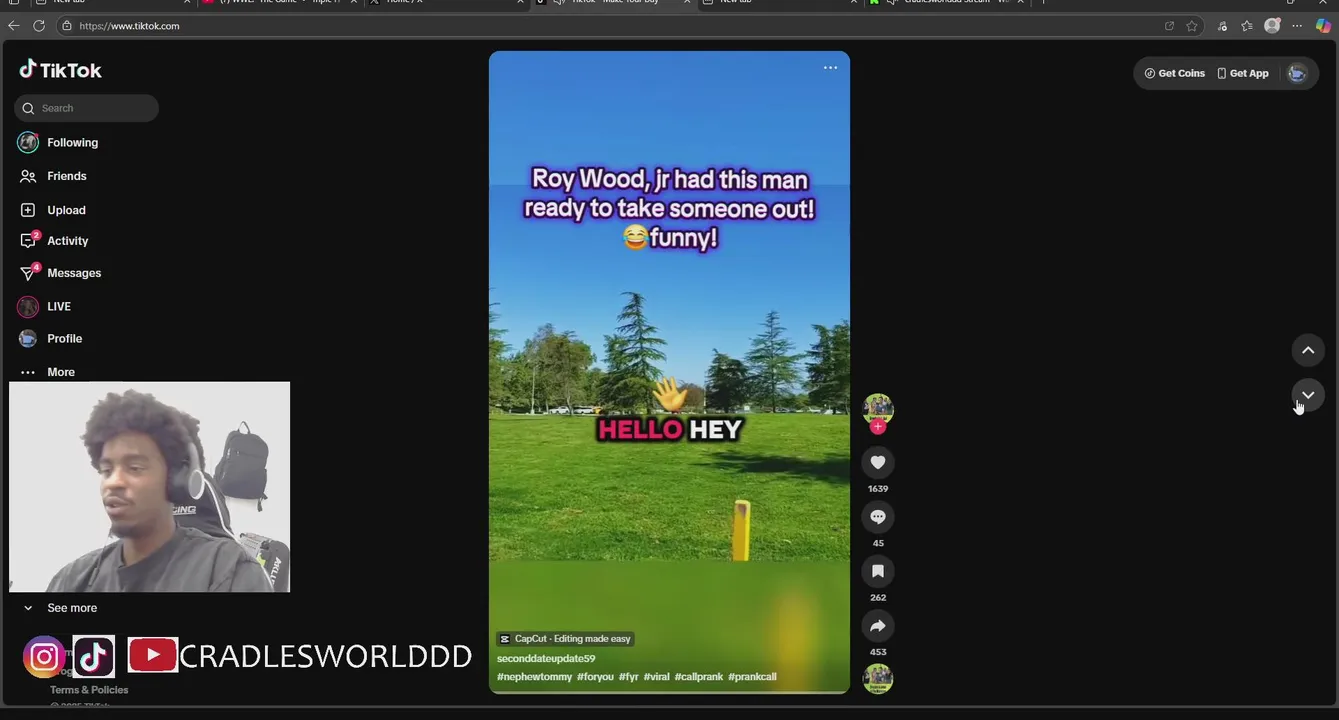Open account avatar at top right

click(x=1297, y=73)
